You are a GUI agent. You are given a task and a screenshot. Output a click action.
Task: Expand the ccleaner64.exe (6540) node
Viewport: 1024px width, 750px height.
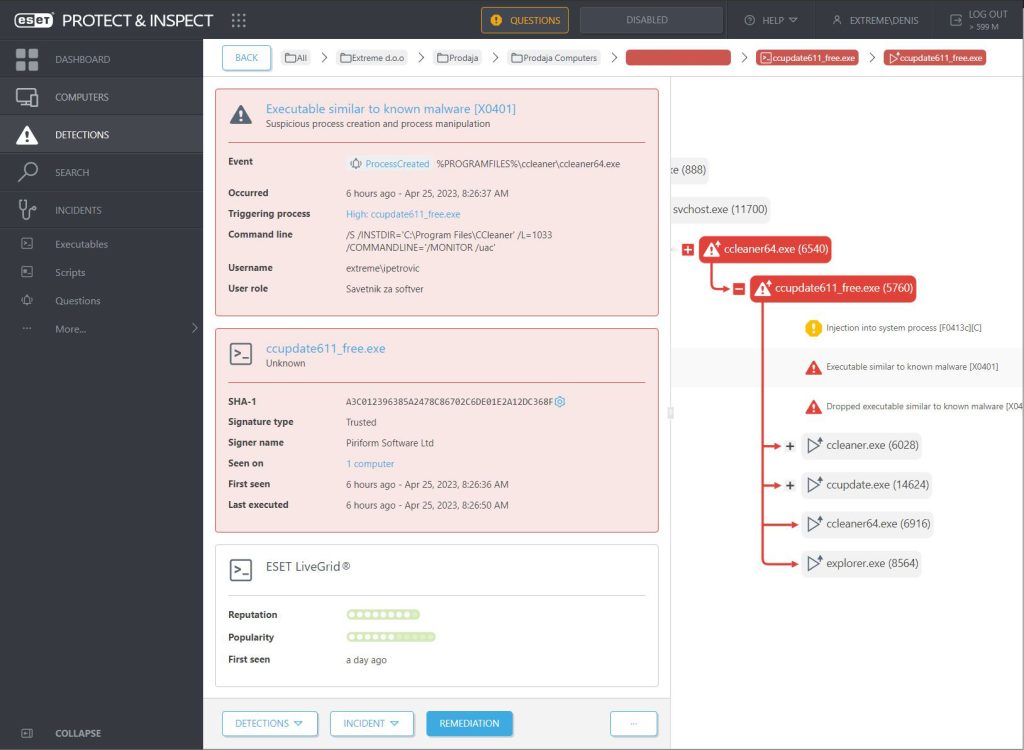(687, 249)
